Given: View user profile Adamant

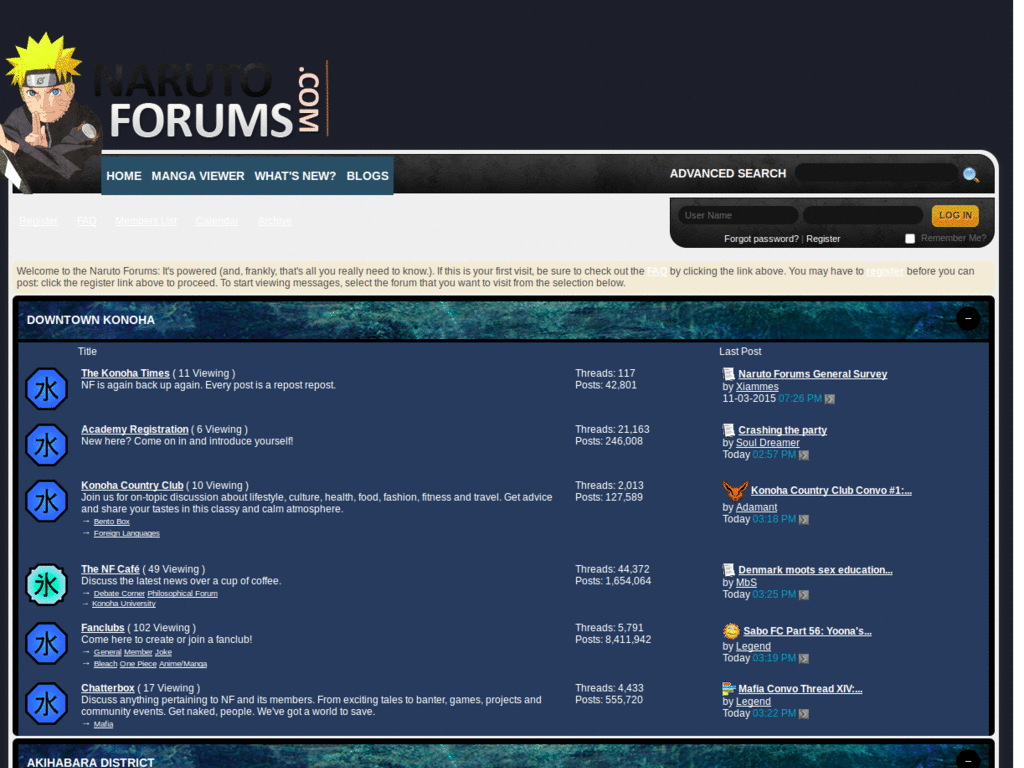Looking at the screenshot, I should [x=756, y=508].
